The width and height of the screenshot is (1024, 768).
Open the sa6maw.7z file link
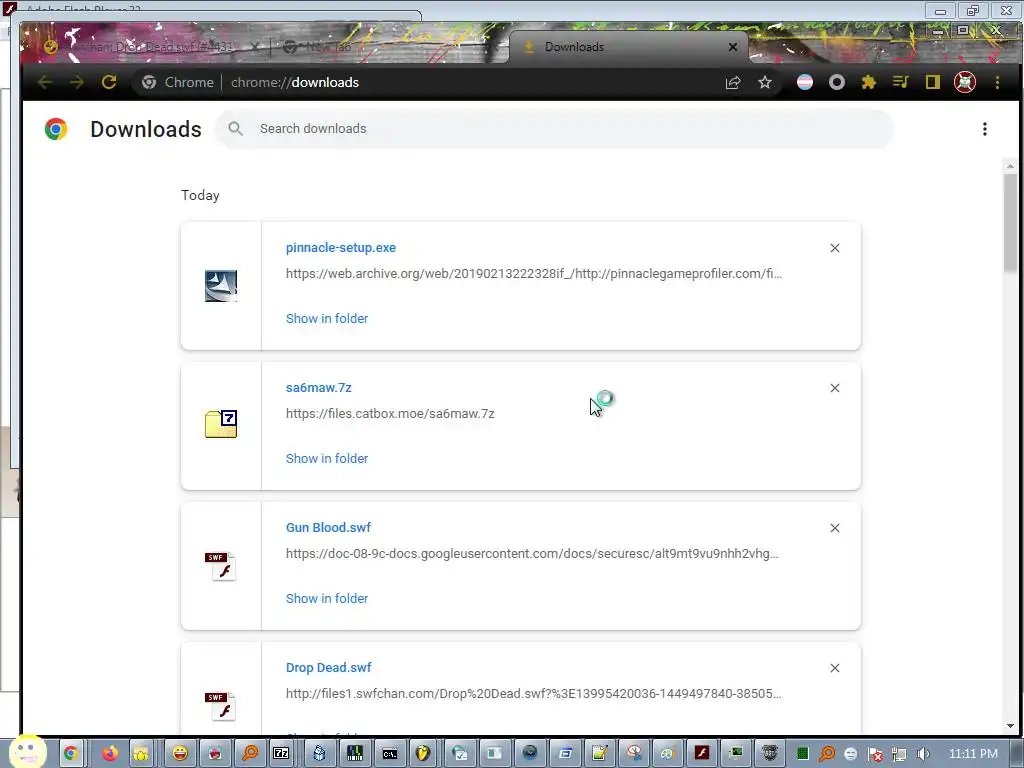click(319, 387)
